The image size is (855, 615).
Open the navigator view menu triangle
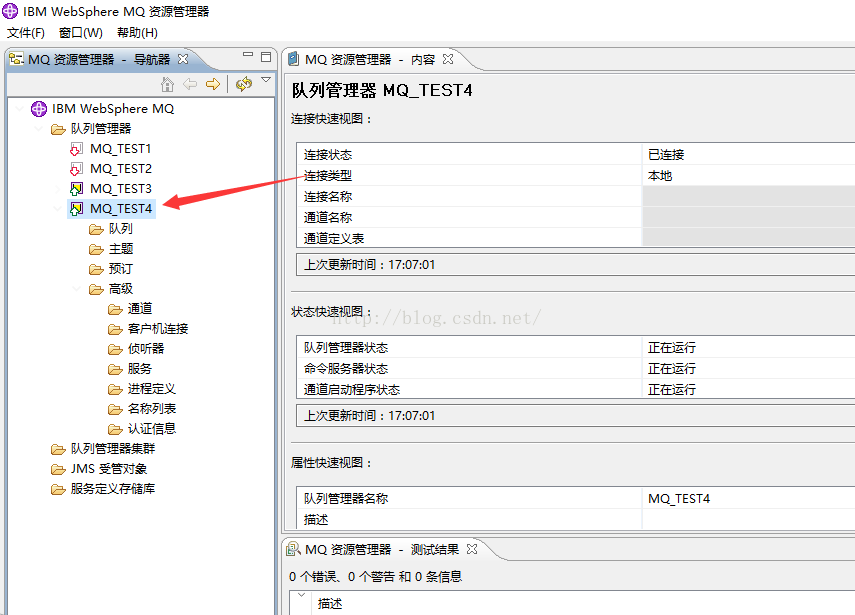coord(266,80)
